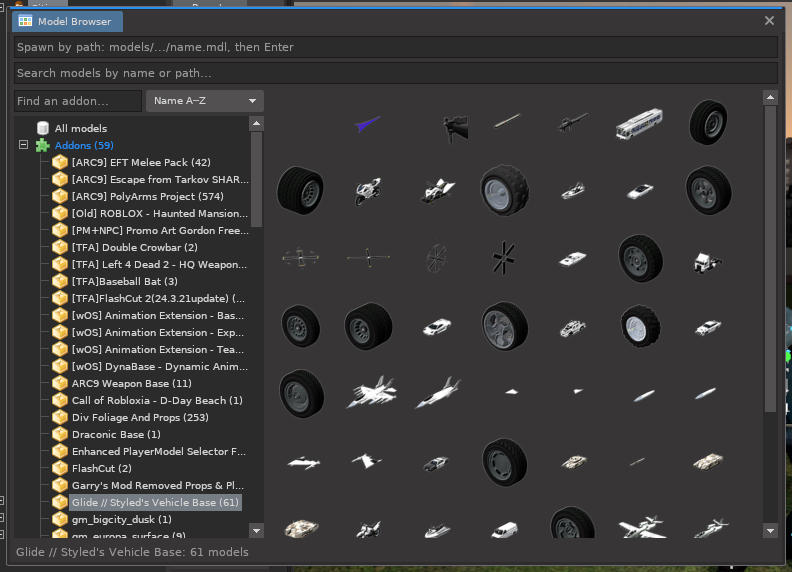Select the white motorcycle model thumbnail
Screen dimensions: 792x572
pyautogui.click(x=368, y=190)
